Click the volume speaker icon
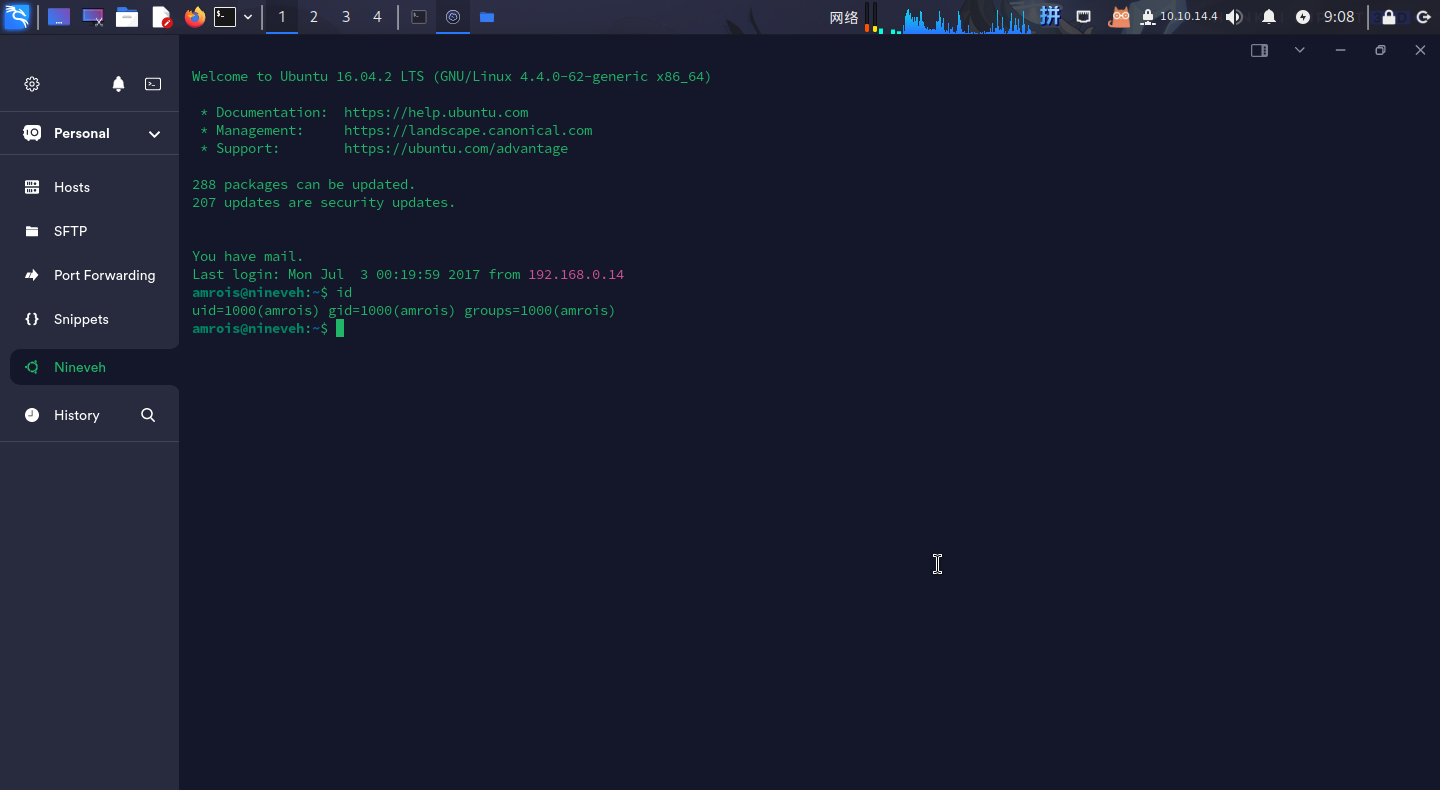This screenshot has height=790, width=1440. click(x=1234, y=17)
